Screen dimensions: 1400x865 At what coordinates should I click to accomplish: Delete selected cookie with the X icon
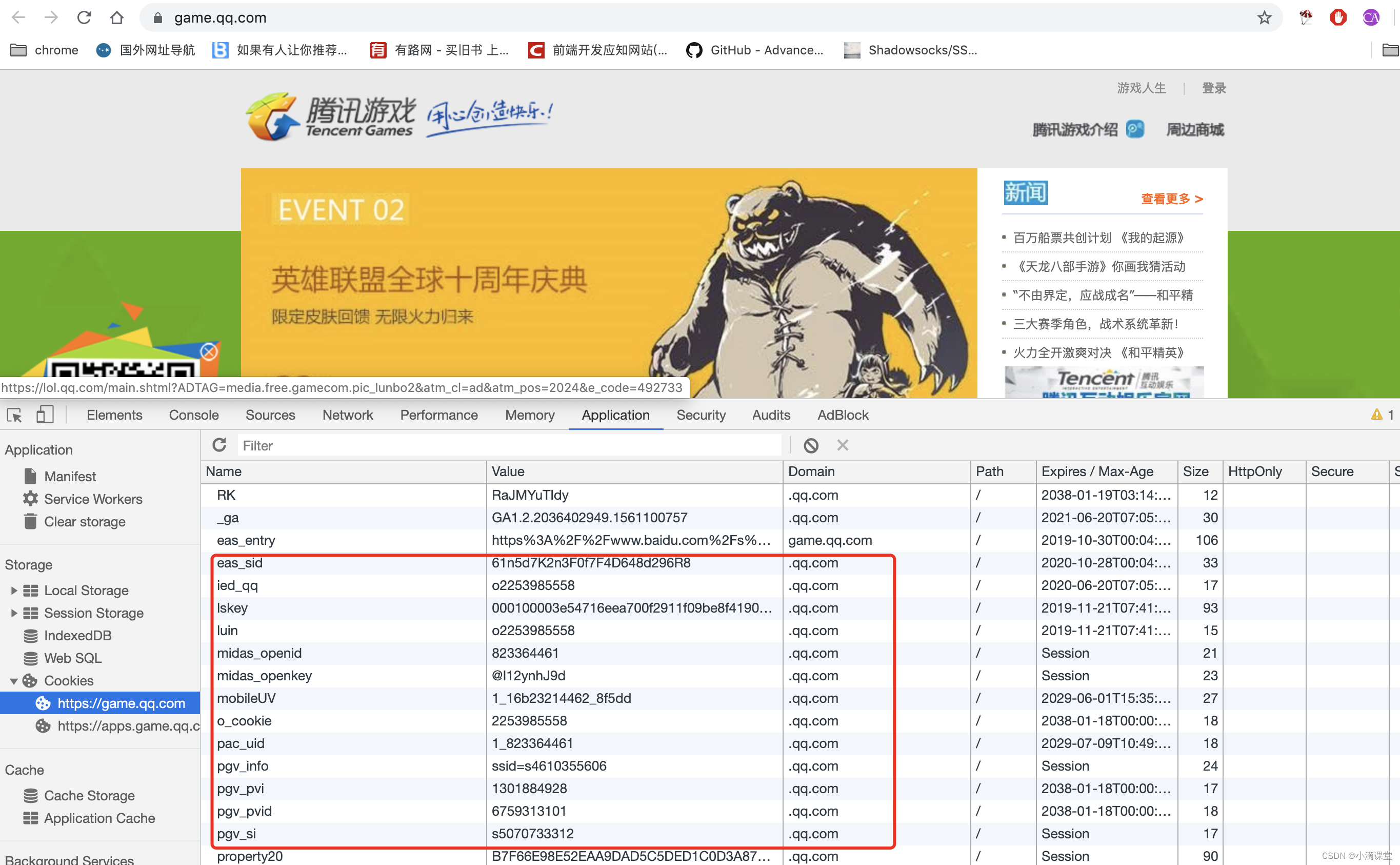tap(843, 444)
